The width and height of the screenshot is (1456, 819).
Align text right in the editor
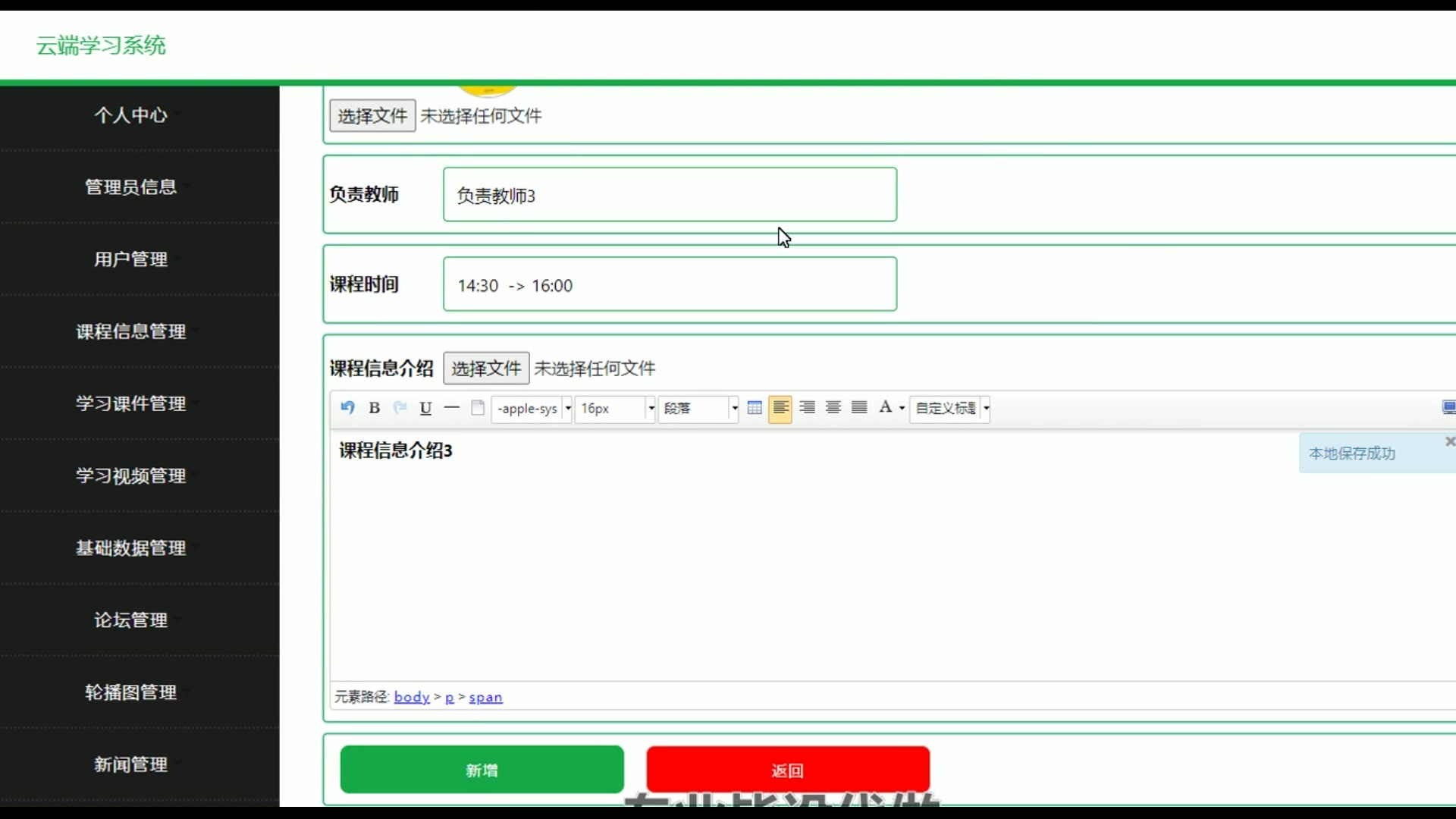(807, 408)
